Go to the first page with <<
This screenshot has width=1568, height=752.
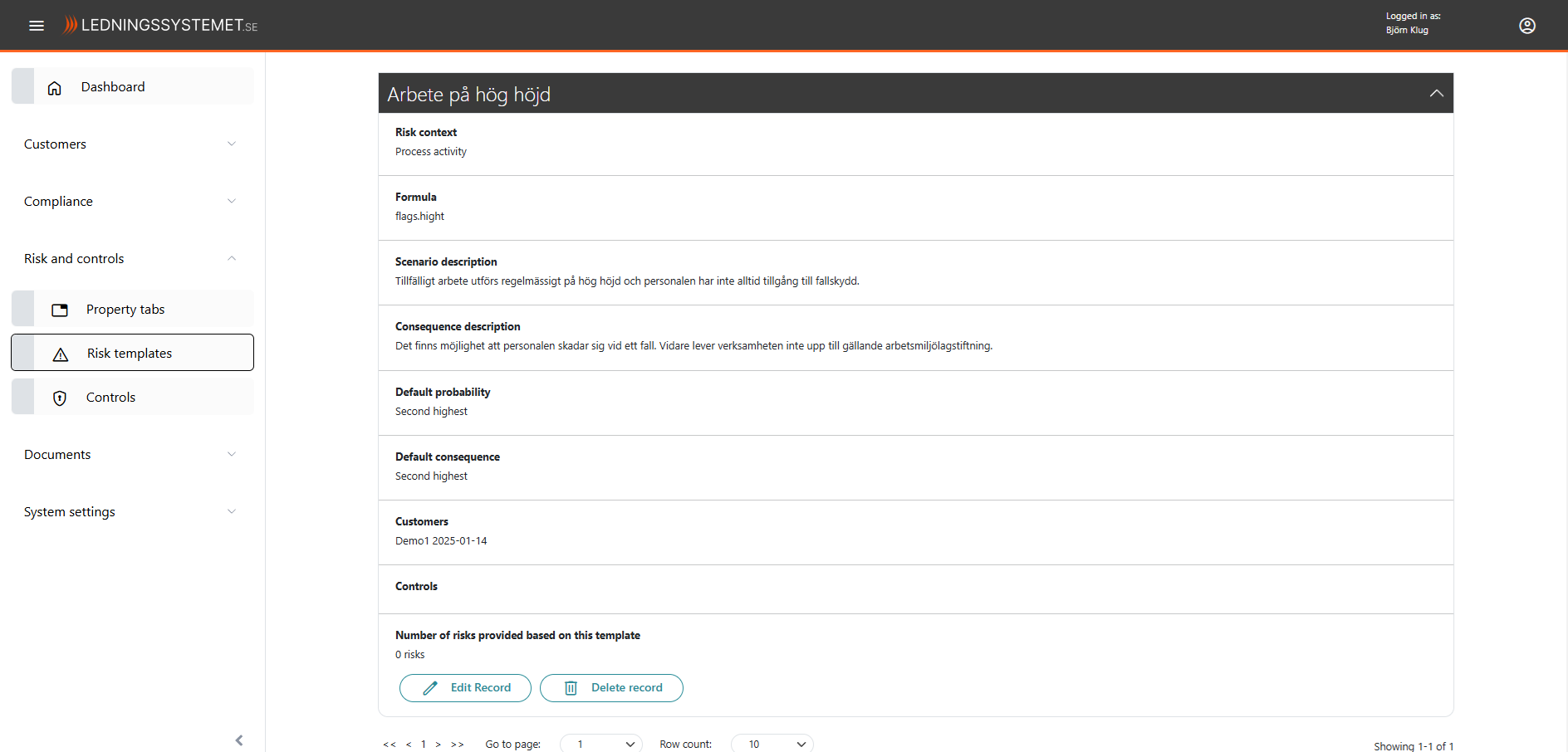click(389, 745)
